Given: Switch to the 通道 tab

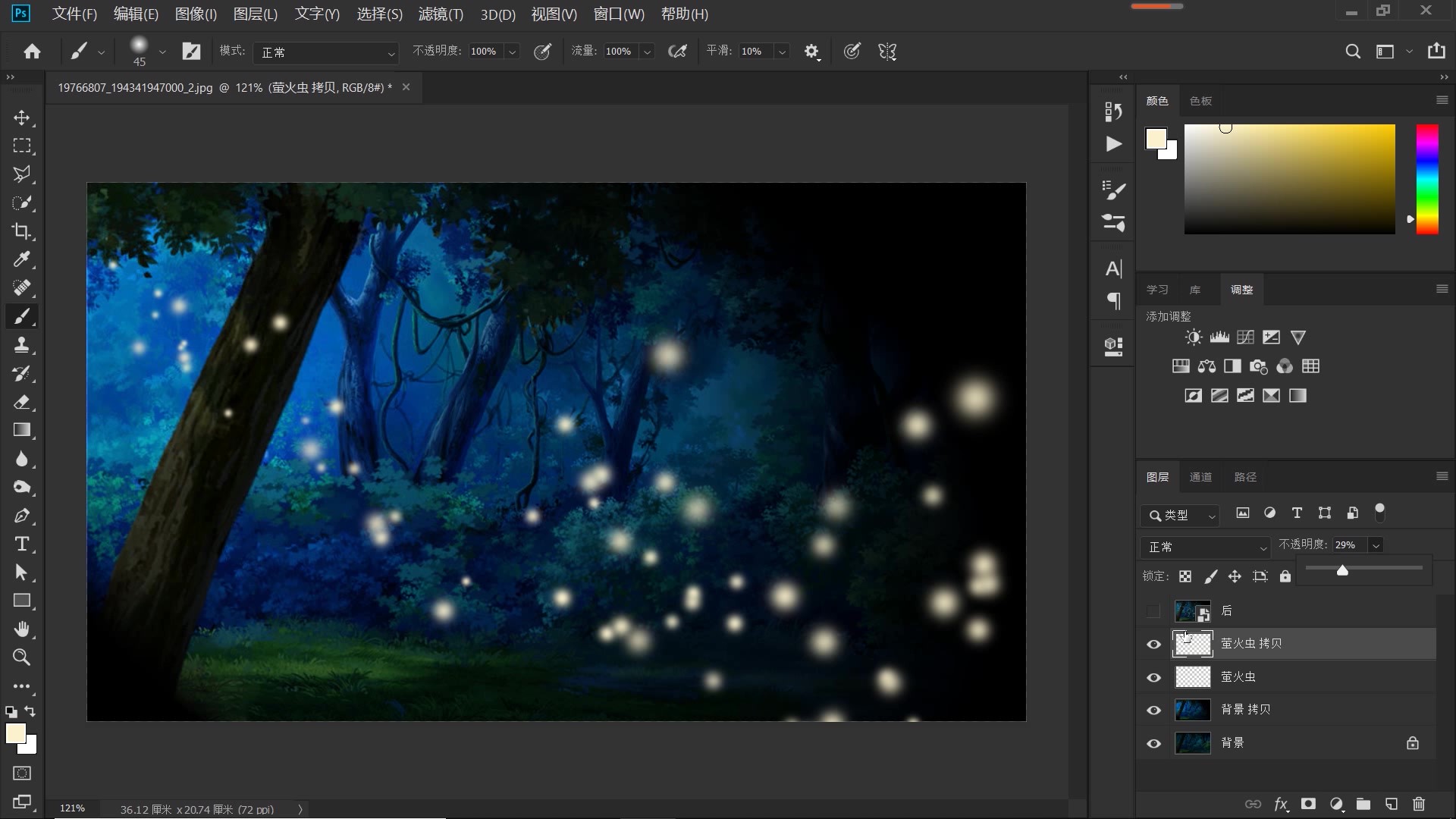Looking at the screenshot, I should click(1200, 477).
